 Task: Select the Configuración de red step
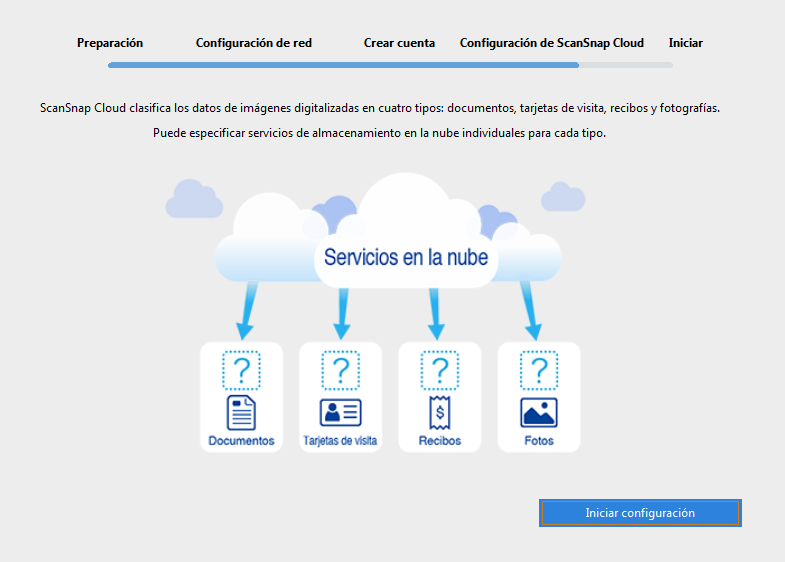click(x=254, y=44)
